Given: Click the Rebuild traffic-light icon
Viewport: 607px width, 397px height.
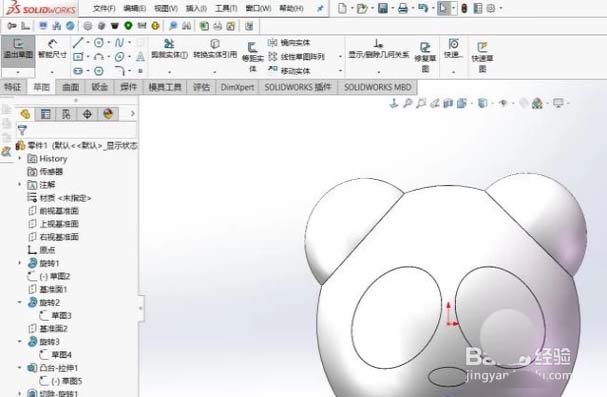Looking at the screenshot, I should (x=464, y=8).
